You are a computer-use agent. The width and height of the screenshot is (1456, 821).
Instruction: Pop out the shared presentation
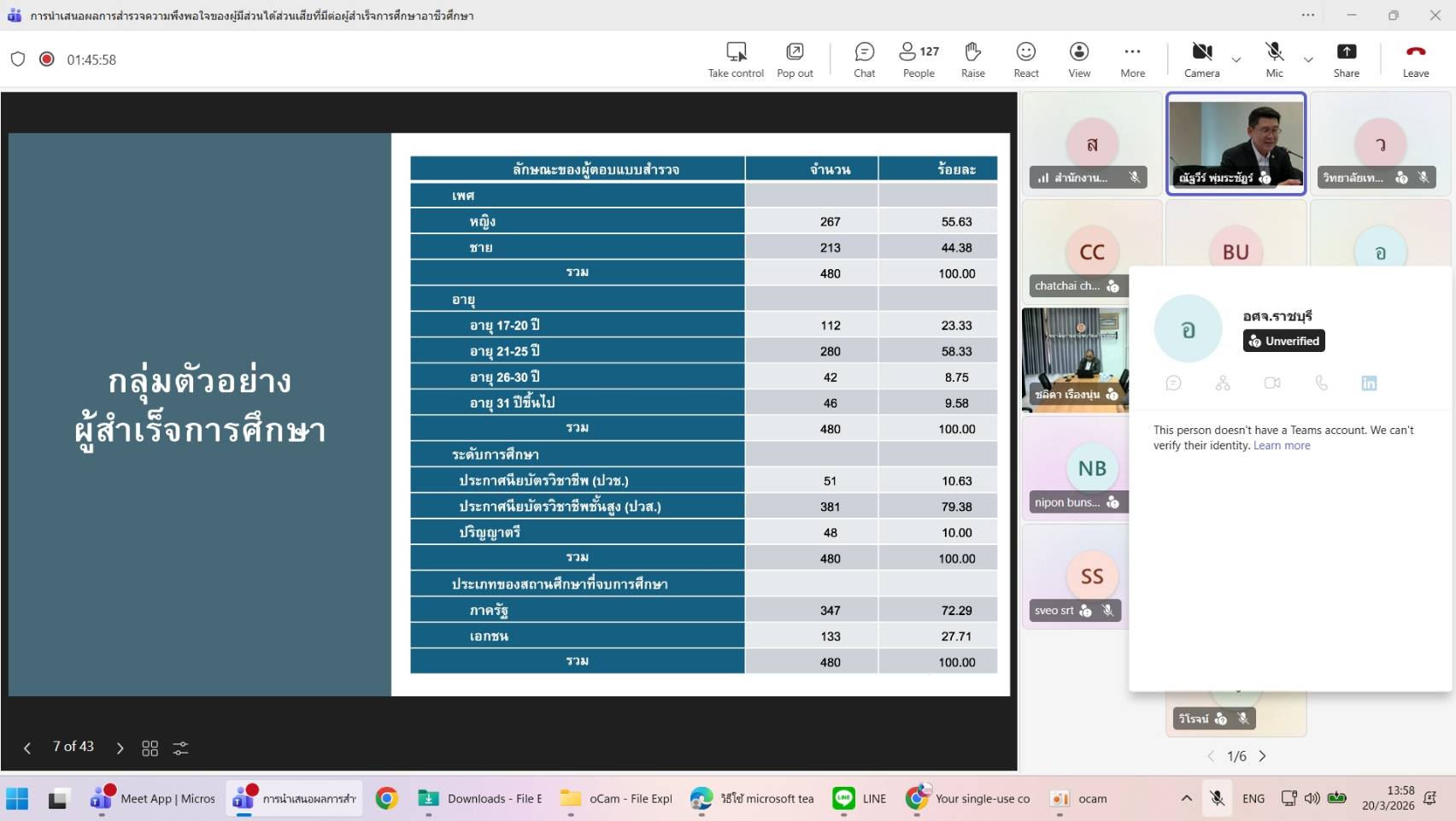coord(795,52)
